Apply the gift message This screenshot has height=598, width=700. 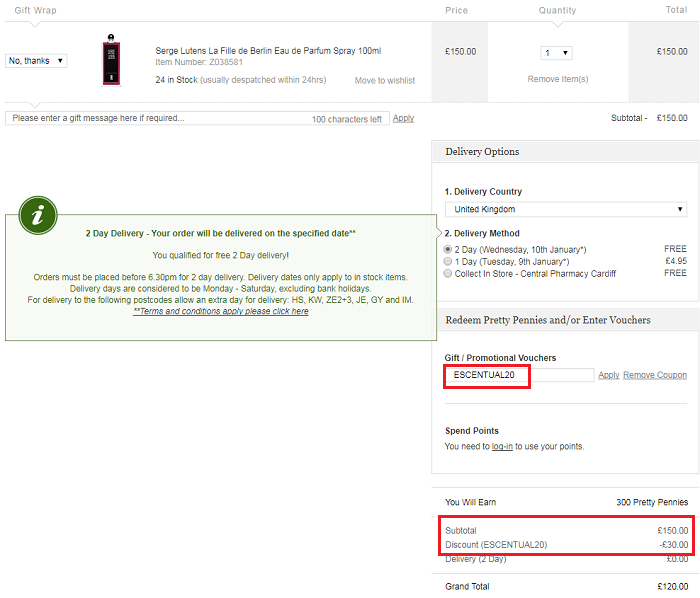[403, 118]
